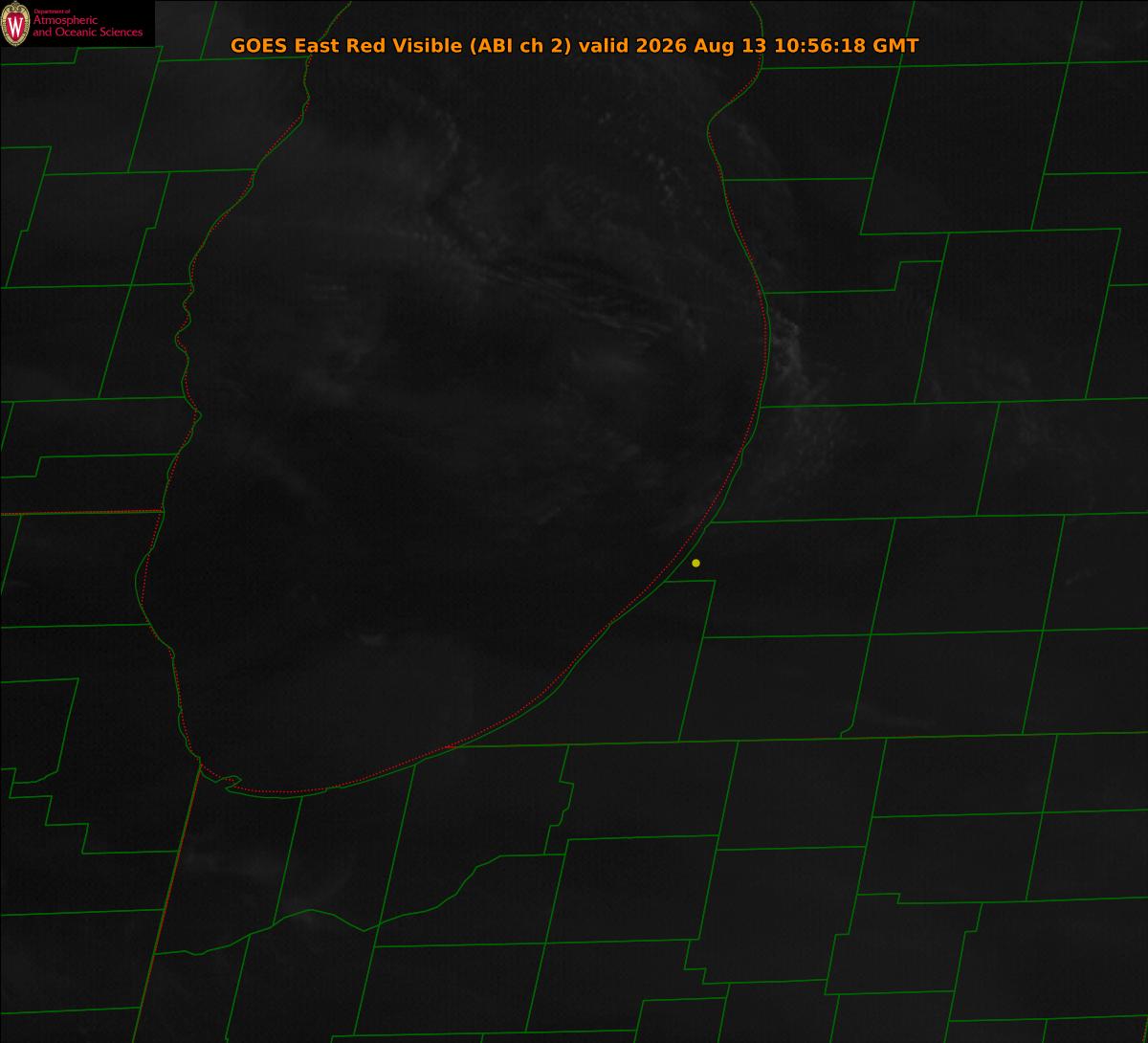Click the UW crest logo
Image resolution: width=1148 pixels, height=1043 pixels.
pos(15,24)
